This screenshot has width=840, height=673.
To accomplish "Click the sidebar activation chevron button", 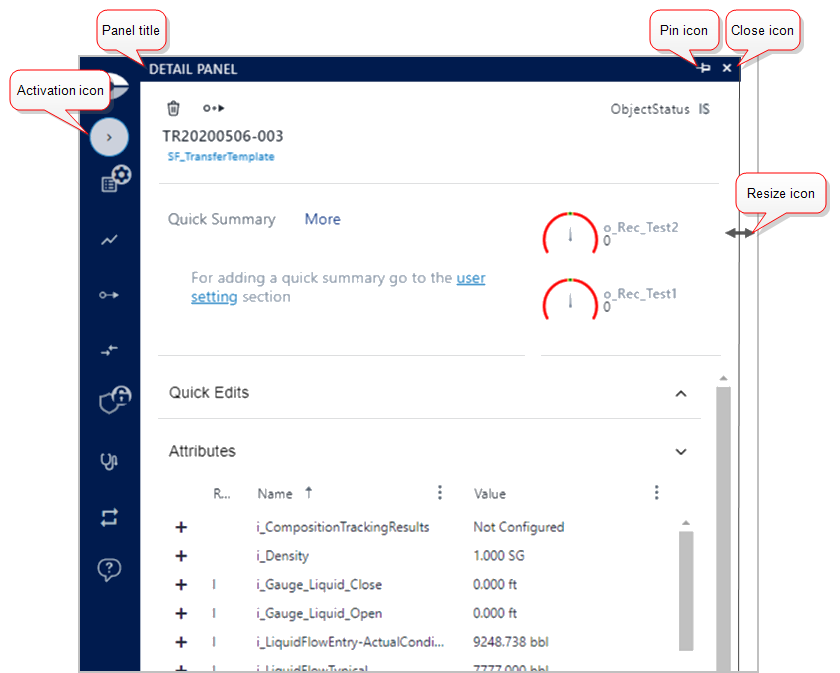I will [x=109, y=137].
